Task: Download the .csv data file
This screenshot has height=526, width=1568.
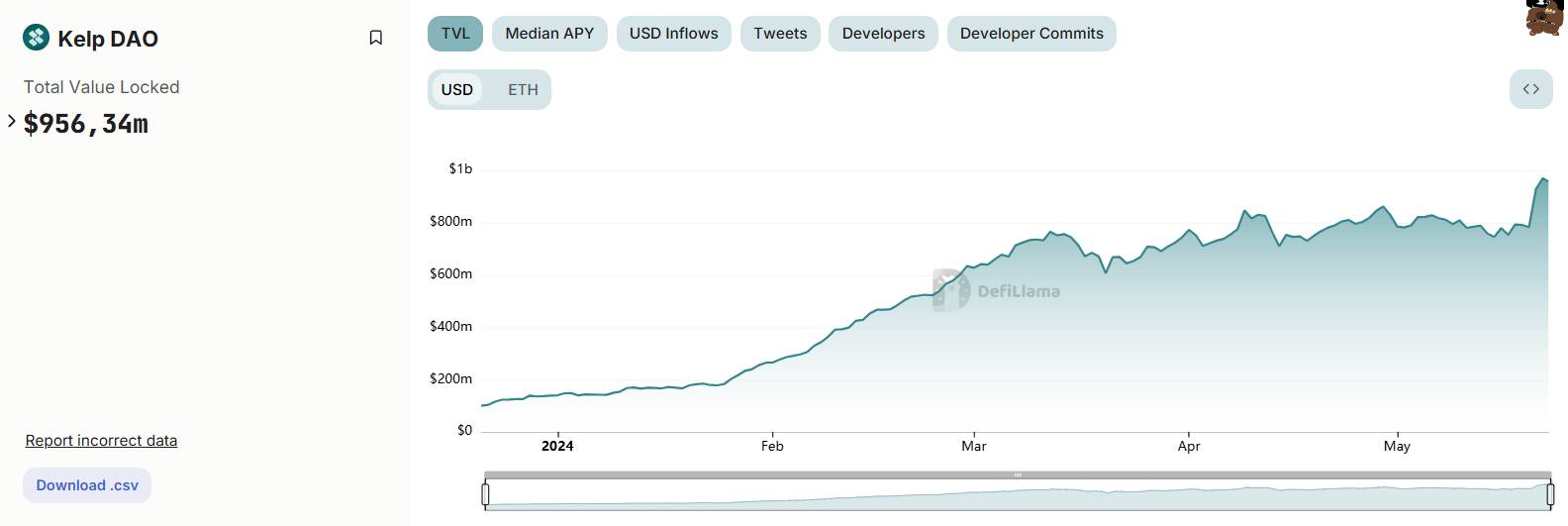Action: 87,485
